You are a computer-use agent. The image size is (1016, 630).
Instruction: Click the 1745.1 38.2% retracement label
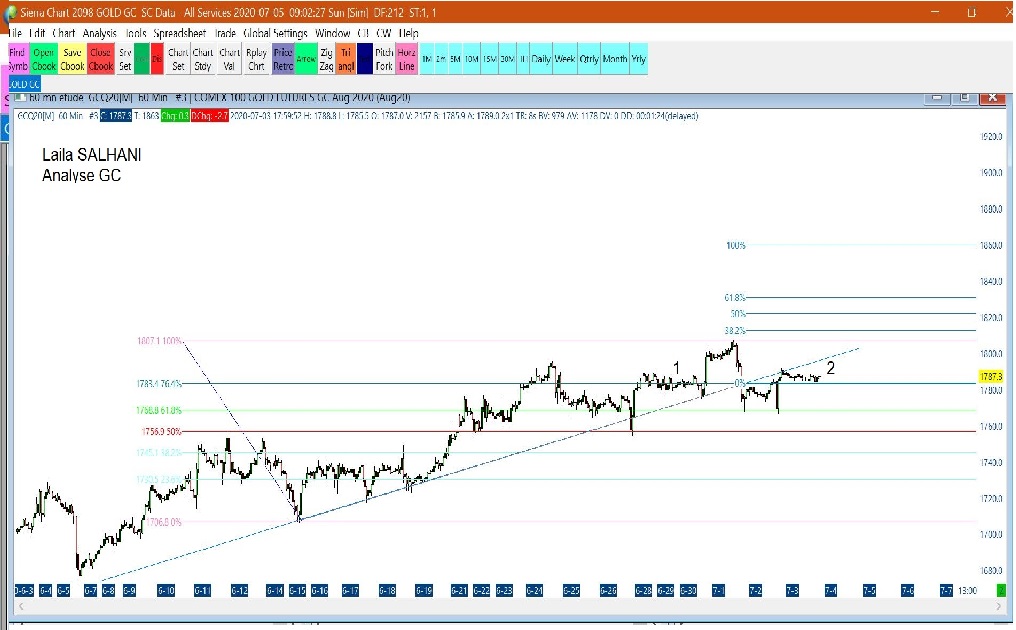pyautogui.click(x=159, y=452)
